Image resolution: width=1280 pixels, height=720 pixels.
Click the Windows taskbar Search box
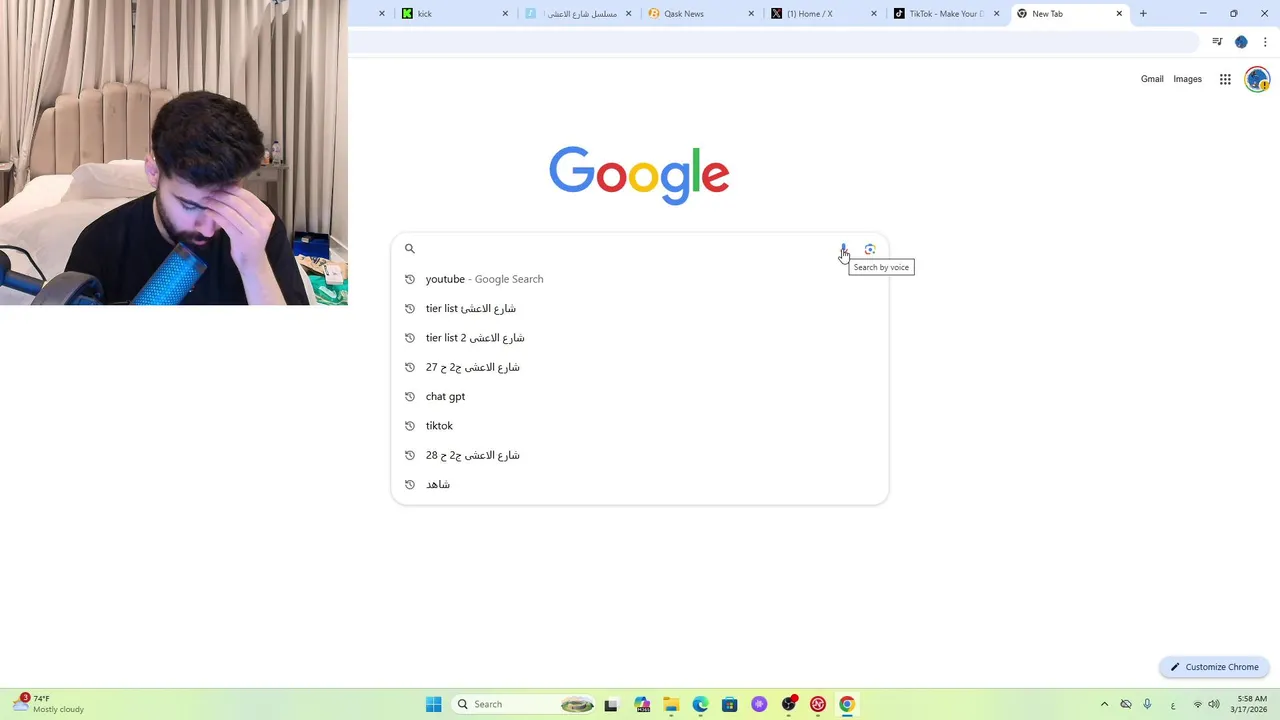point(523,704)
